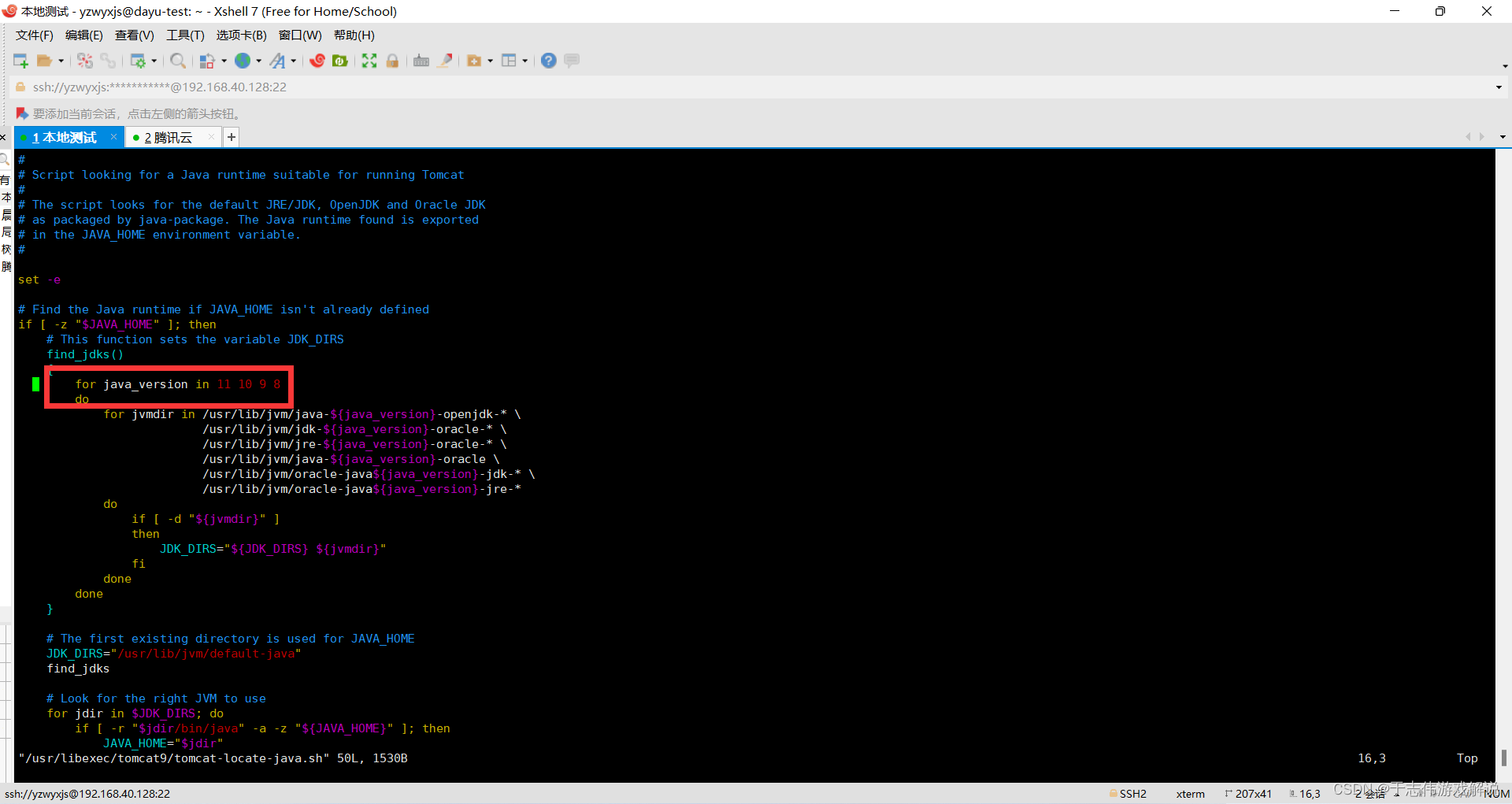The image size is (1512, 804).
Task: Open the 编辑(E) menu
Action: pyautogui.click(x=84, y=35)
